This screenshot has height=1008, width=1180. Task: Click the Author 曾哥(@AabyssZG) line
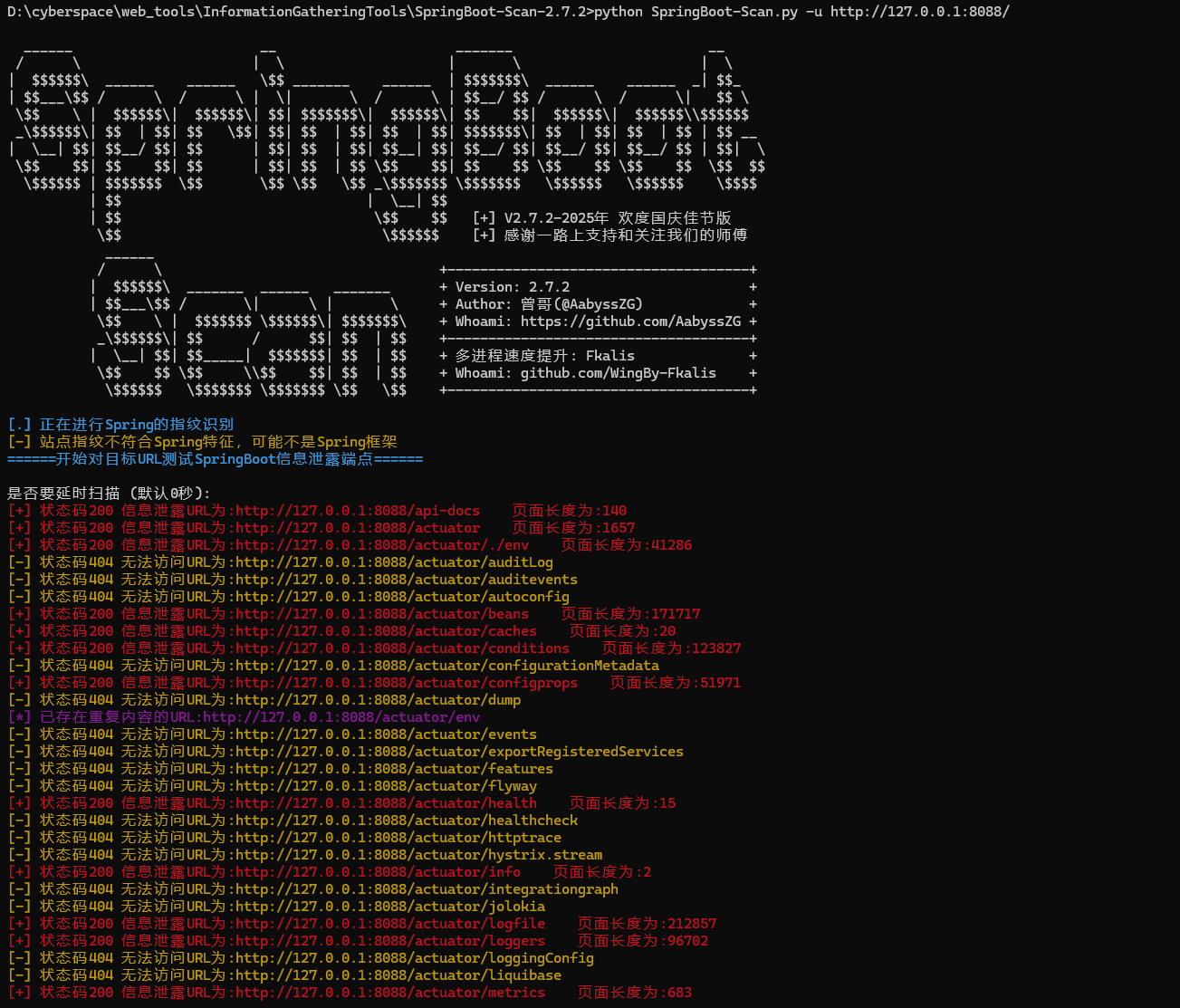[x=549, y=304]
